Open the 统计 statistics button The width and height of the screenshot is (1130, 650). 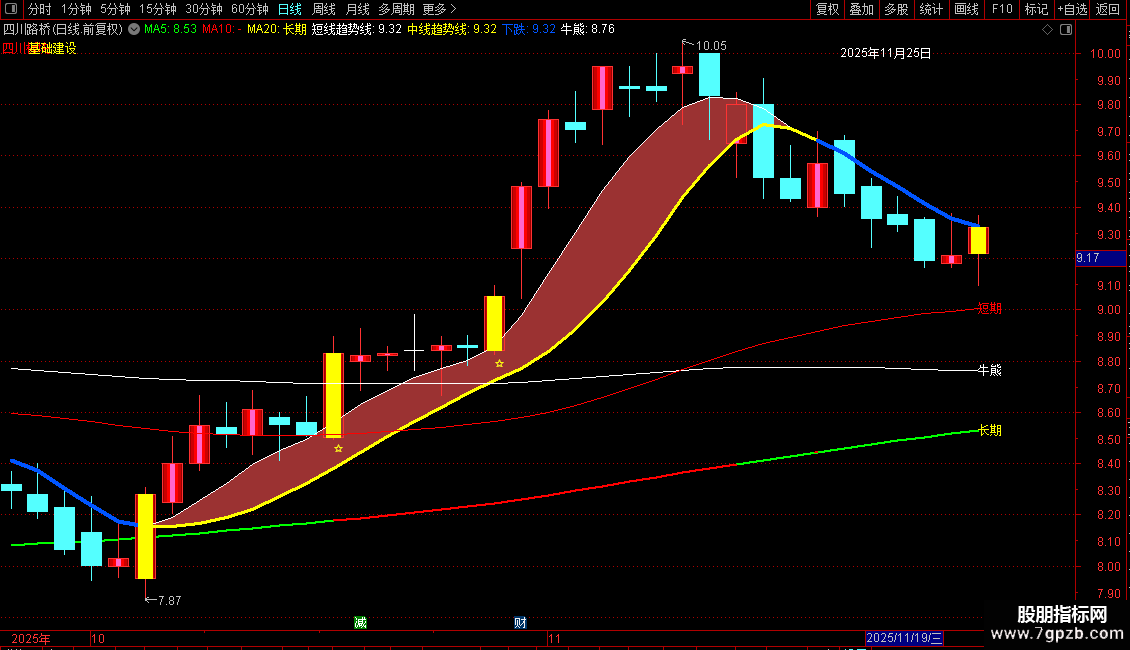click(931, 9)
